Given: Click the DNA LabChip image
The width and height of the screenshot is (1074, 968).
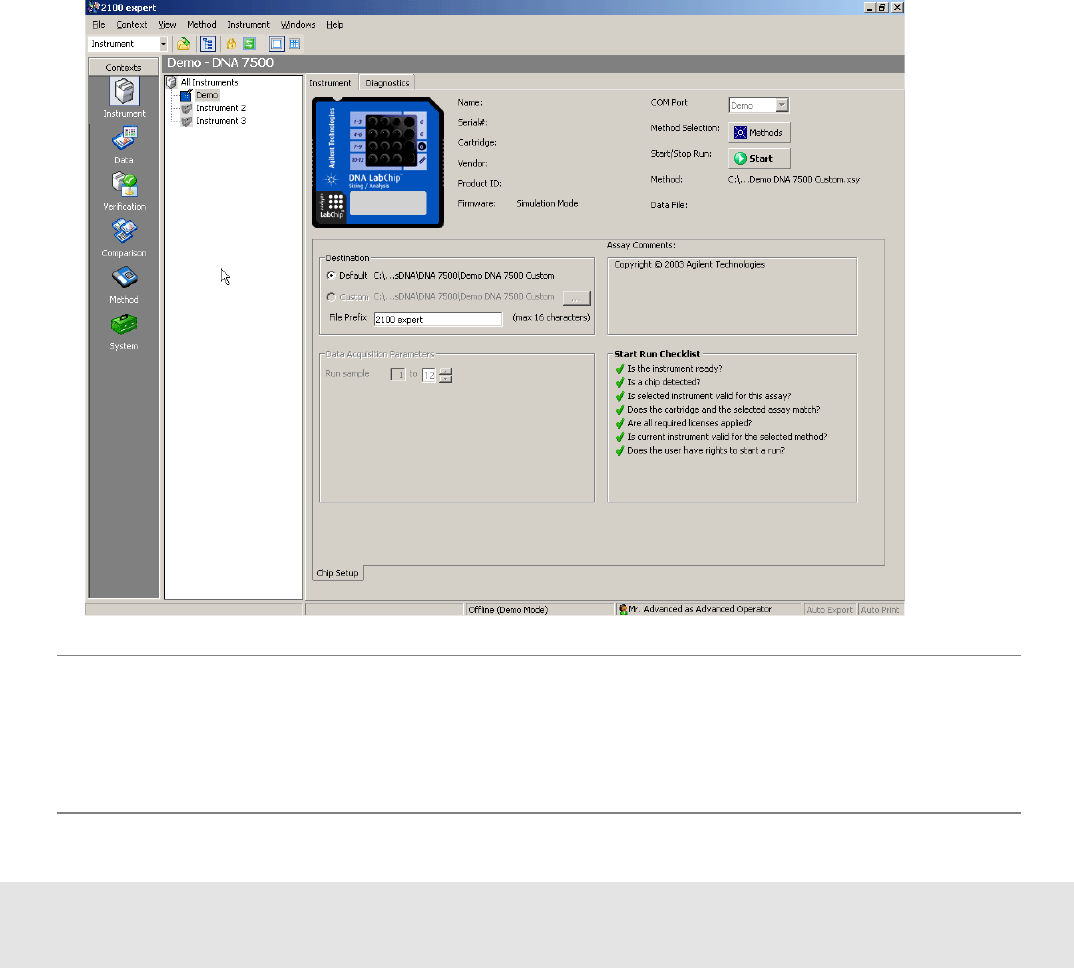Looking at the screenshot, I should coord(378,162).
